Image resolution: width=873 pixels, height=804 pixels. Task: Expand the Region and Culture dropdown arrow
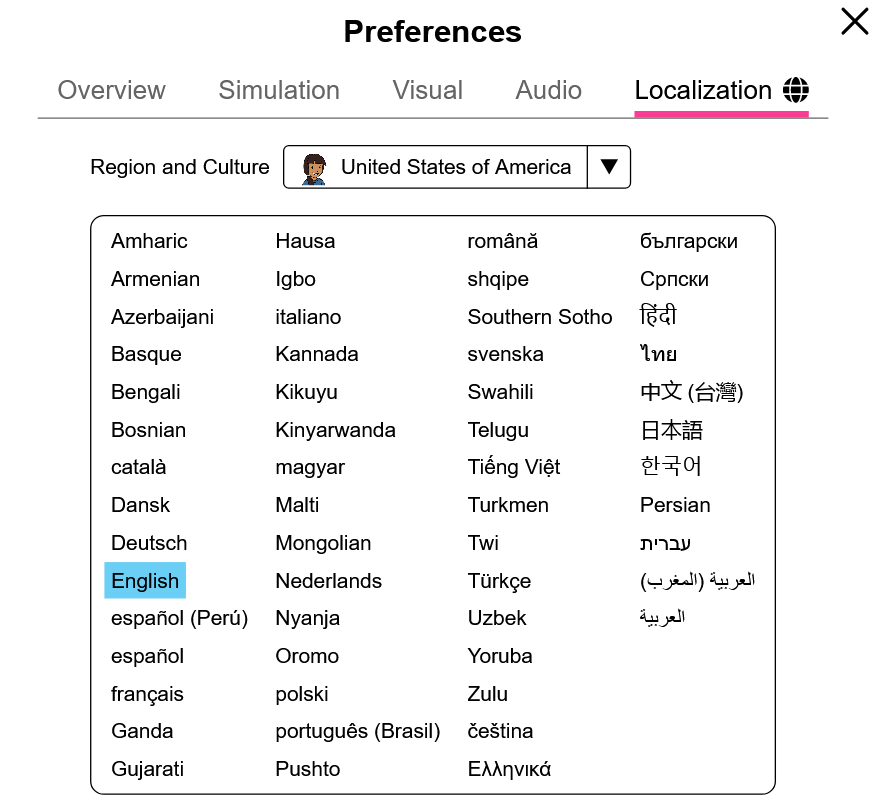(609, 167)
